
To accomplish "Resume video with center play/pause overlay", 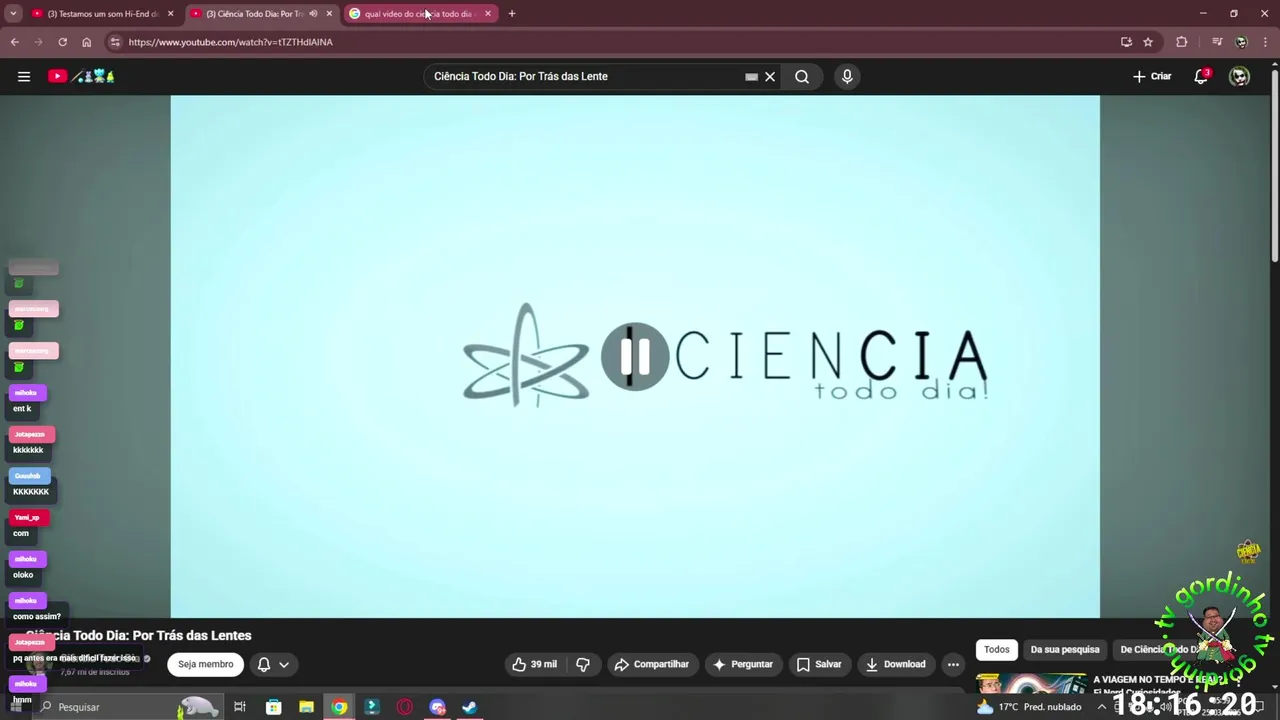I will [635, 357].
